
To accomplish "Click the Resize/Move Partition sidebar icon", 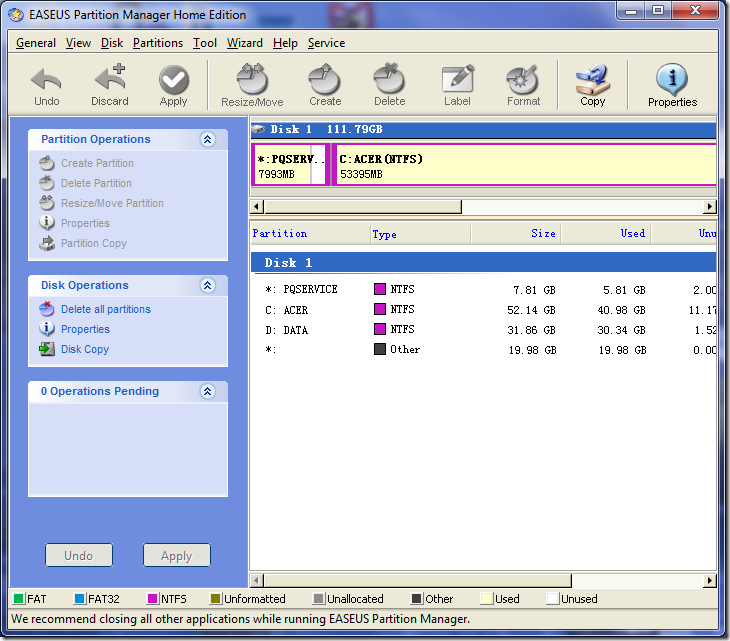I will tap(47, 203).
